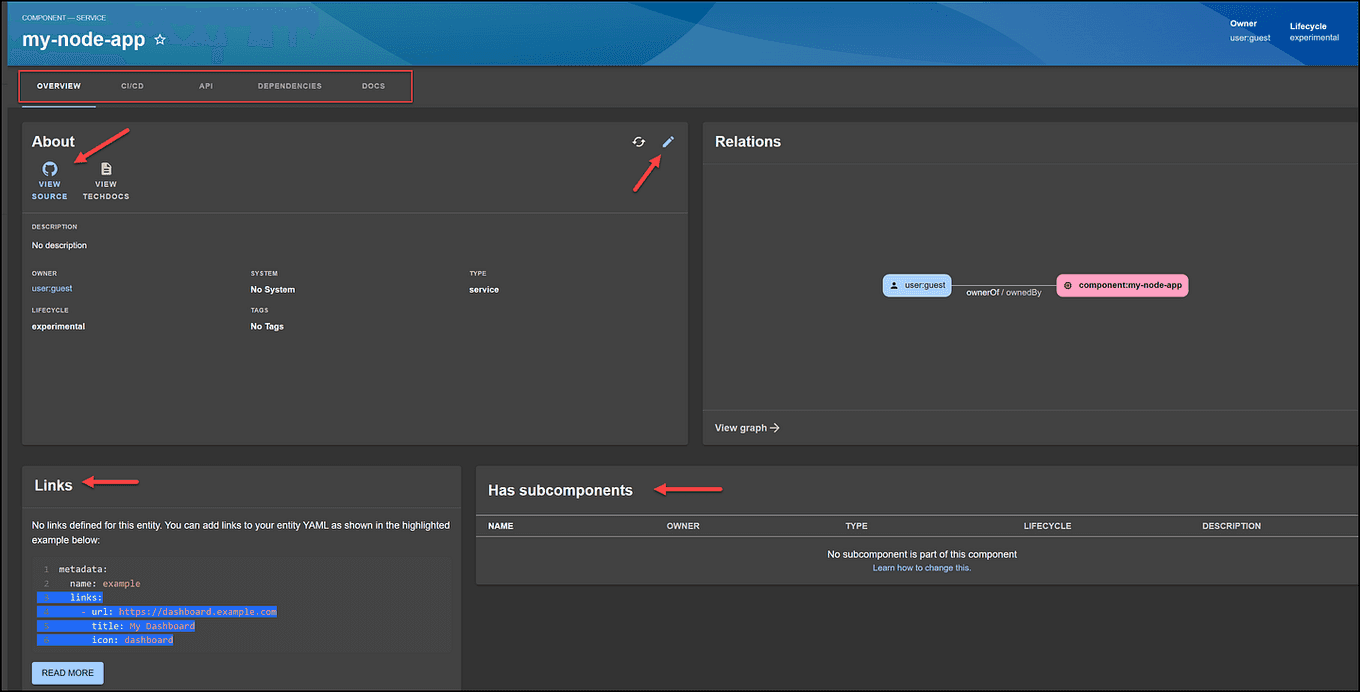Star my-node-app as a favorite
The width and height of the screenshot is (1360, 692).
(160, 40)
